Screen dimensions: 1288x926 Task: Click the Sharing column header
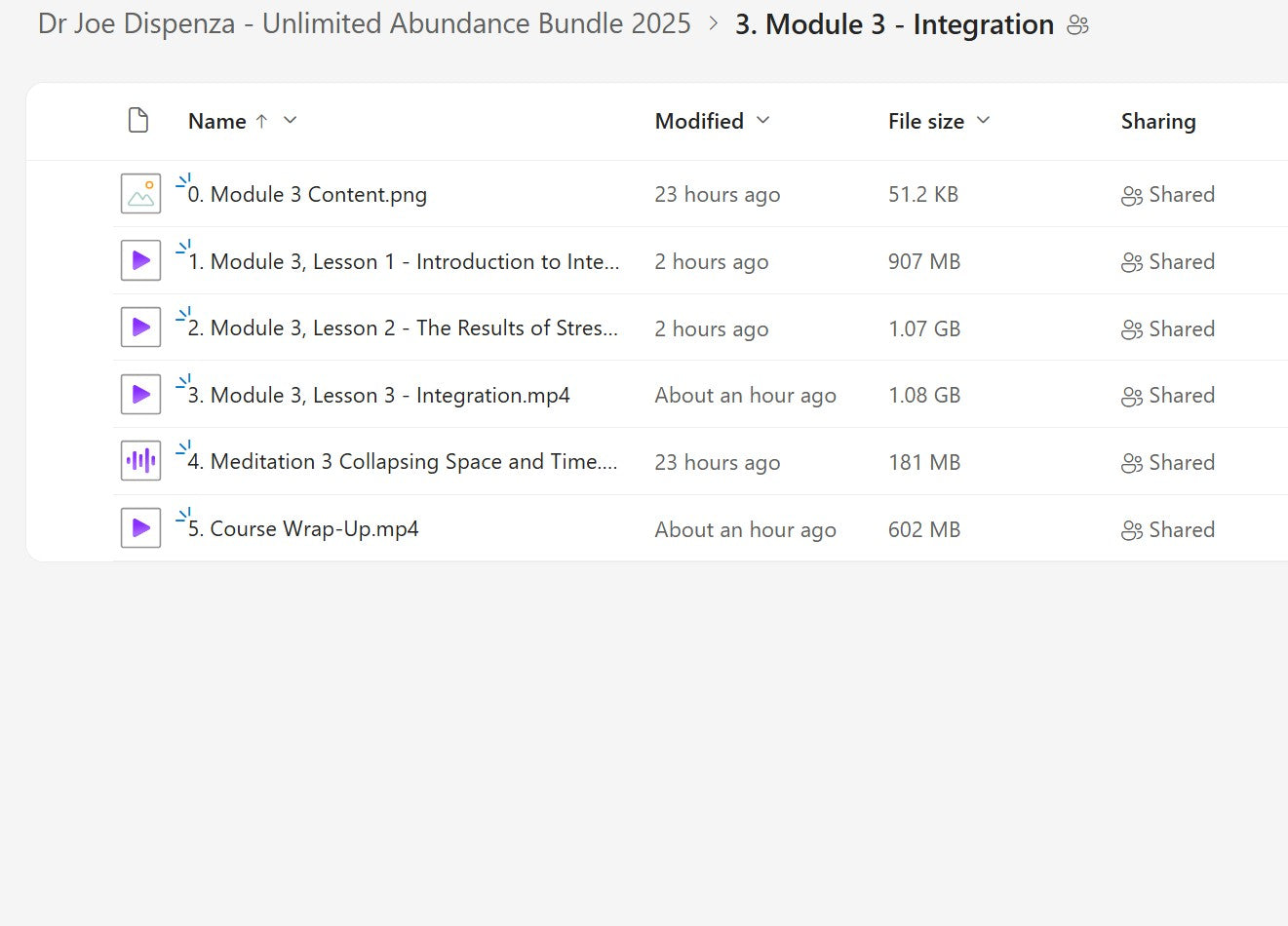point(1157,121)
